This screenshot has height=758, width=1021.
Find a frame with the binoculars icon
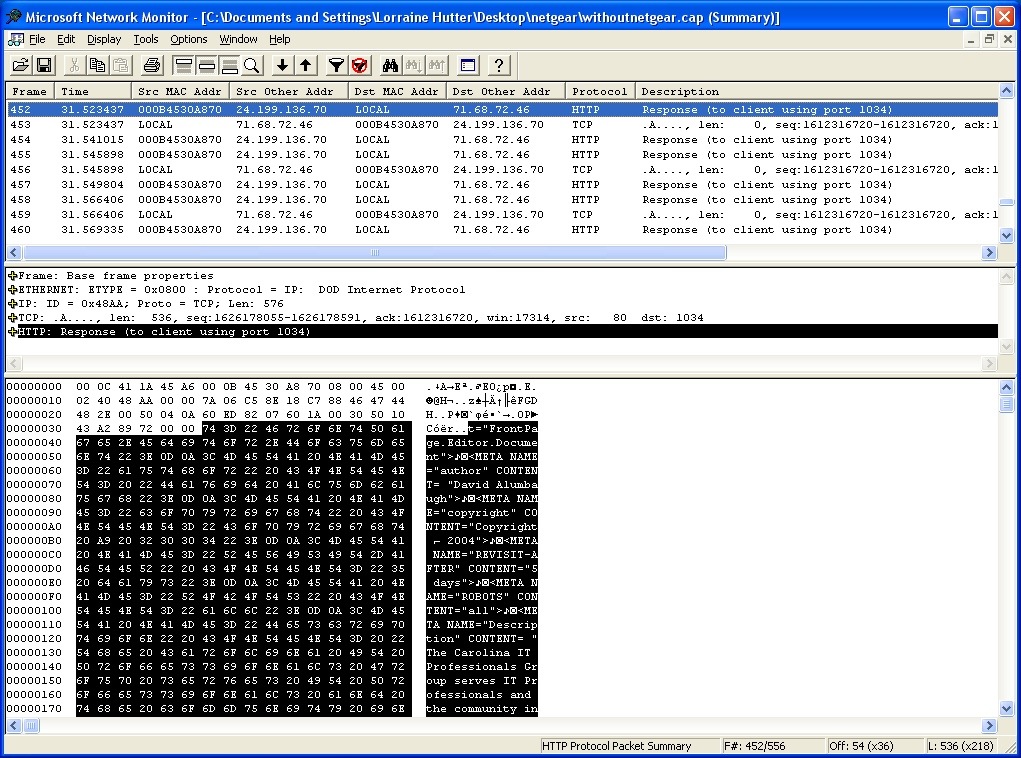[x=390, y=65]
